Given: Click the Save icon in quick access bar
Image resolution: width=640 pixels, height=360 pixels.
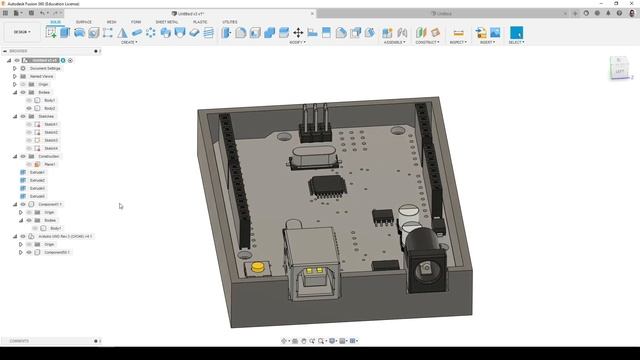Looking at the screenshot, I should pos(31,13).
